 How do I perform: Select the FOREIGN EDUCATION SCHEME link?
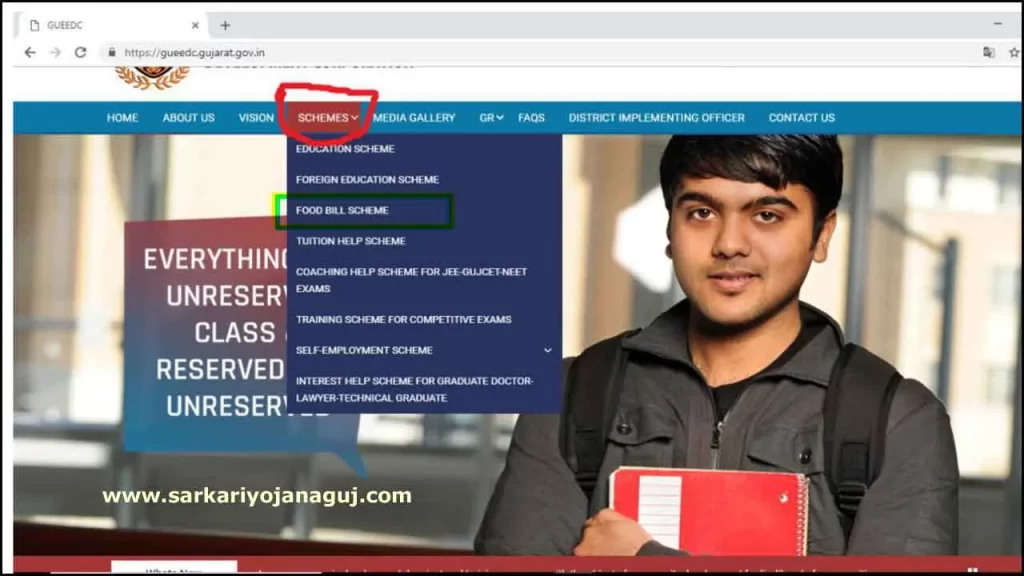click(366, 179)
